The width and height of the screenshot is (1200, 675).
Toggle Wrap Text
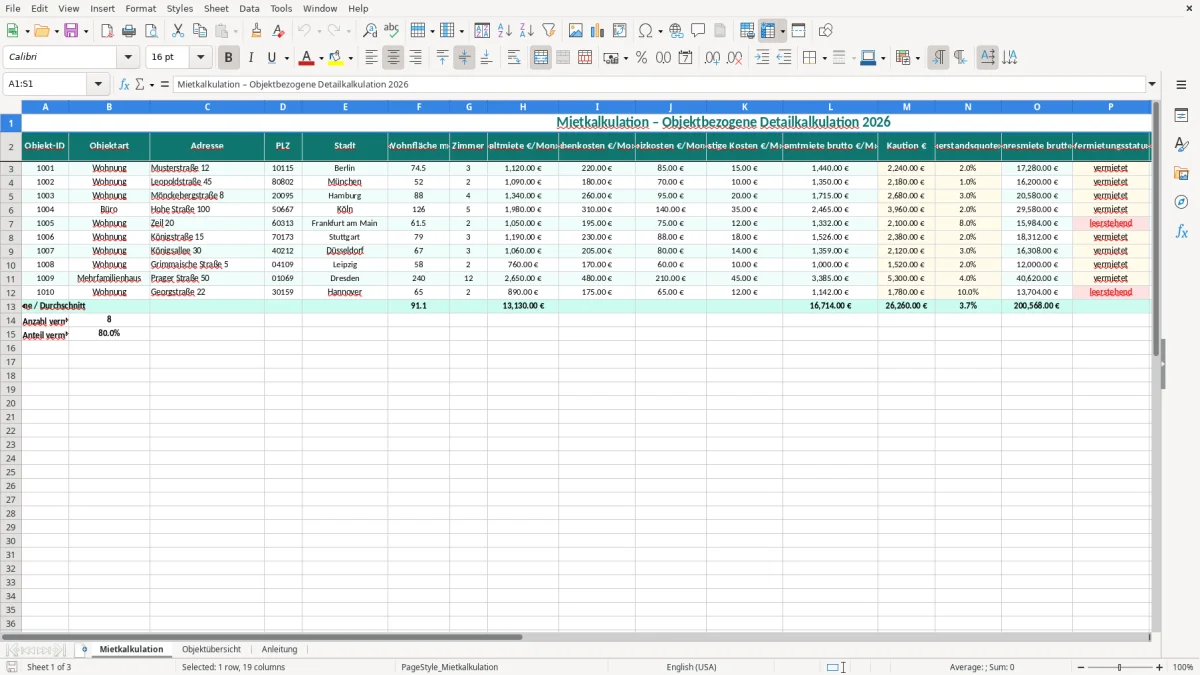coord(514,58)
